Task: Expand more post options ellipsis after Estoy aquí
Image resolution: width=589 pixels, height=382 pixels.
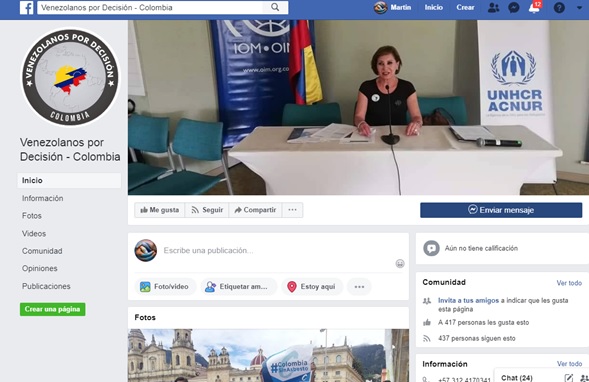Action: 359,287
